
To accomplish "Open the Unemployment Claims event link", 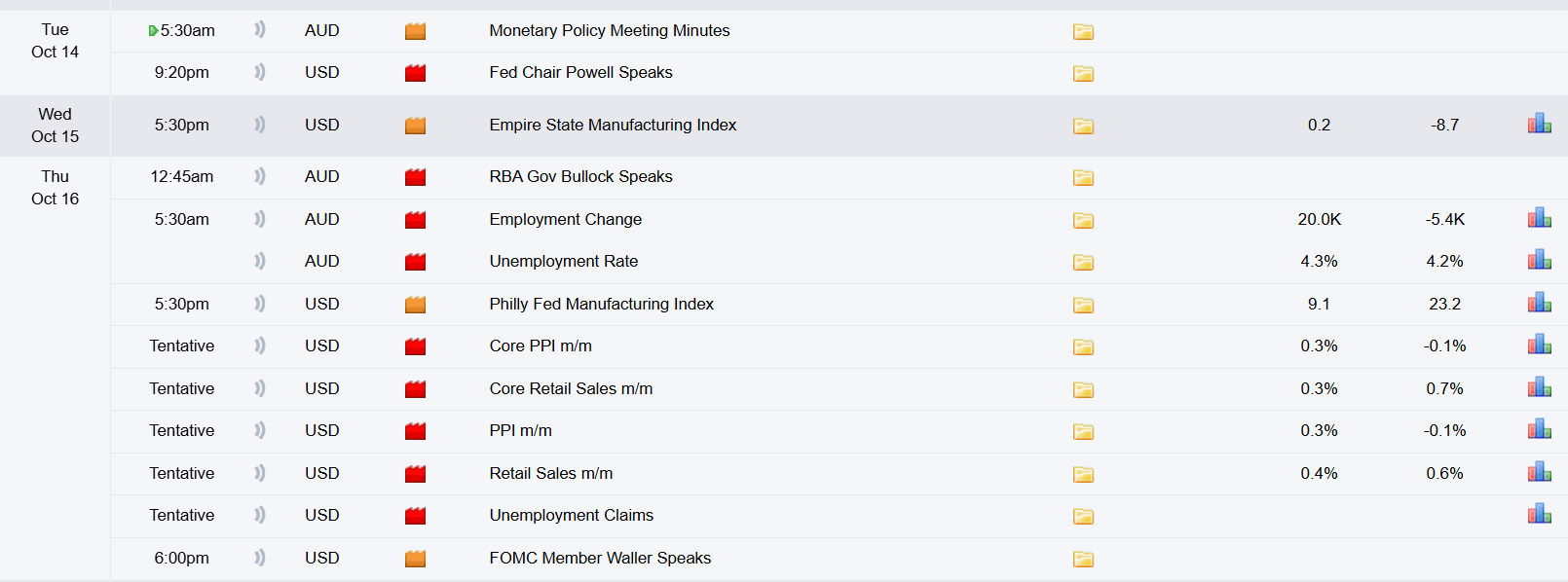I will [x=572, y=515].
